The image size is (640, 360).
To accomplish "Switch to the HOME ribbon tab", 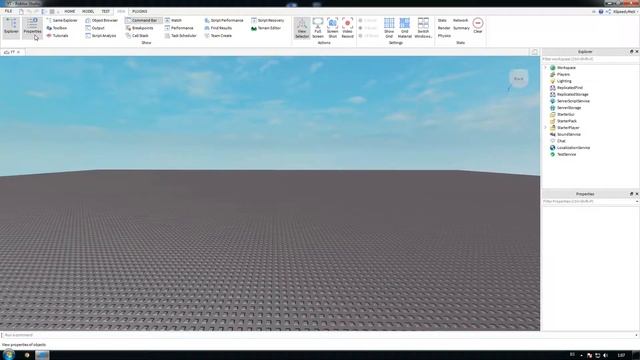I will [70, 11].
